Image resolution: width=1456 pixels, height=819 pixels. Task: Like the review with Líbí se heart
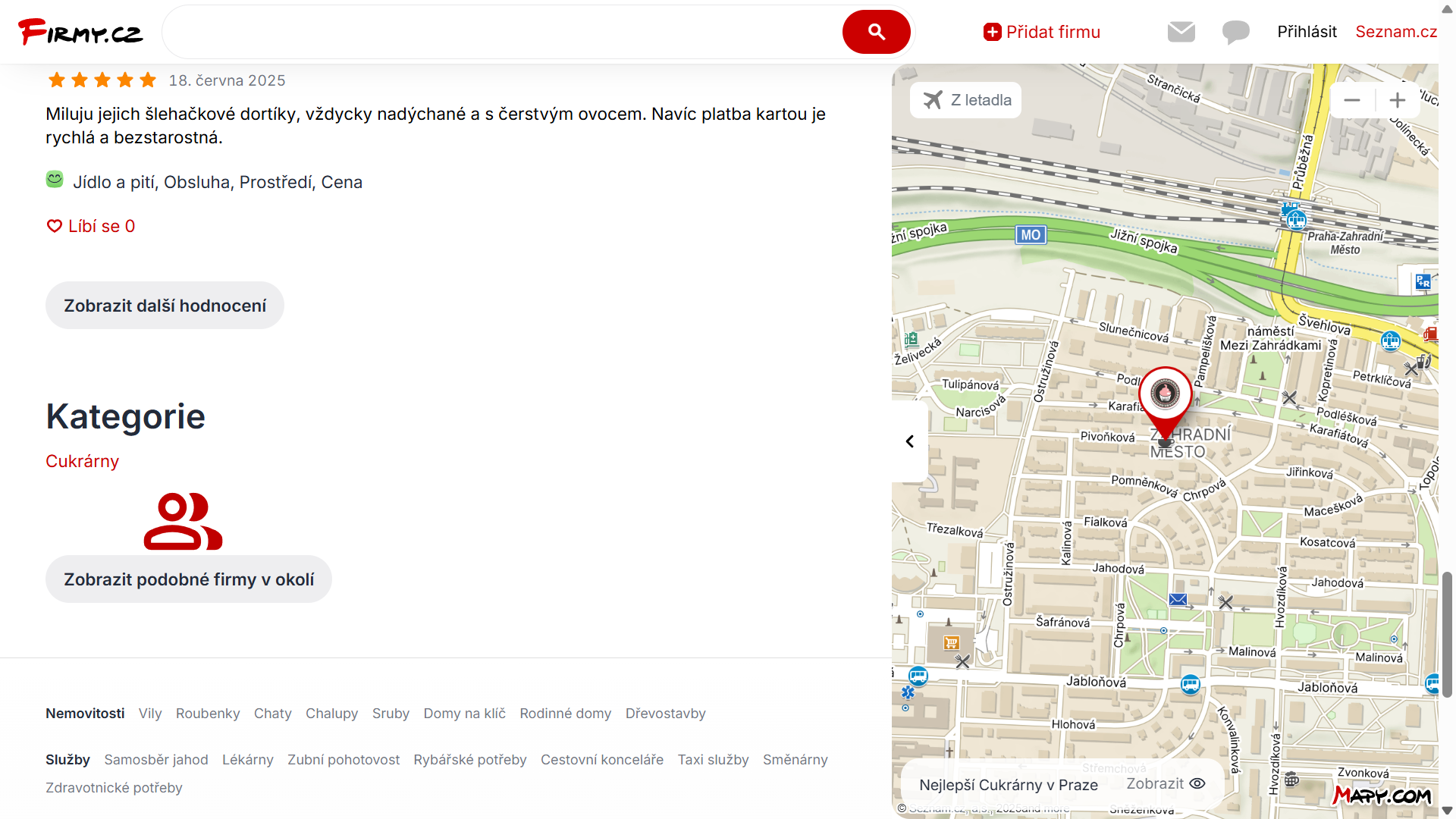91,226
